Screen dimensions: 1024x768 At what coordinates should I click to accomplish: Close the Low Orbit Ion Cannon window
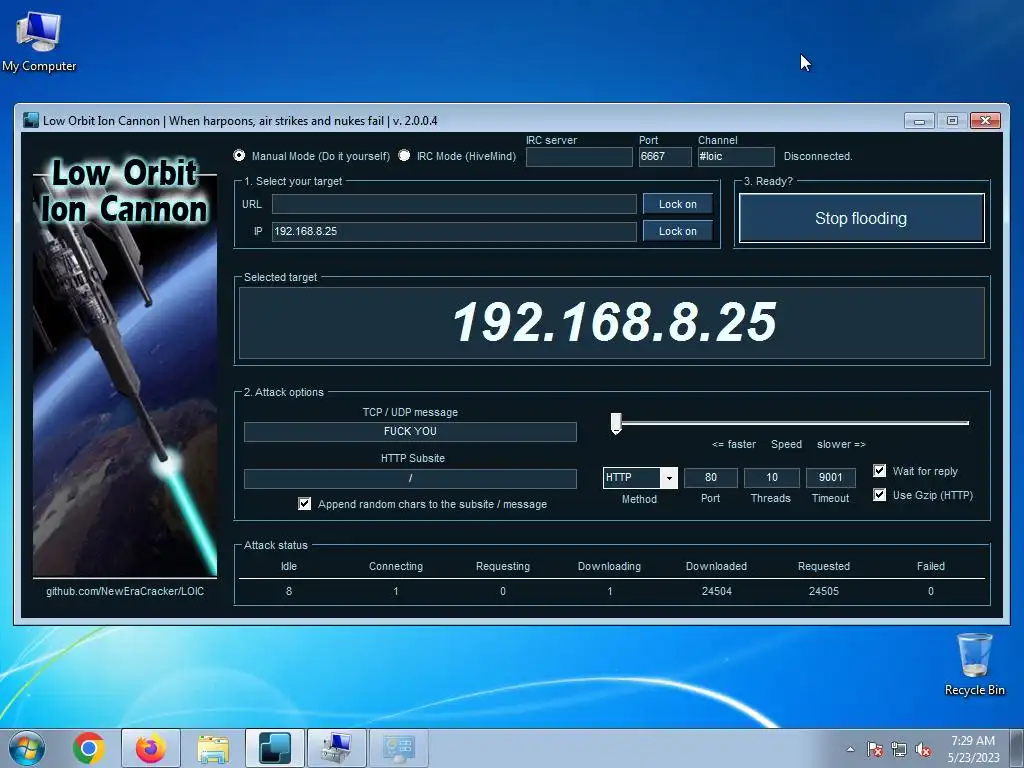coord(985,121)
